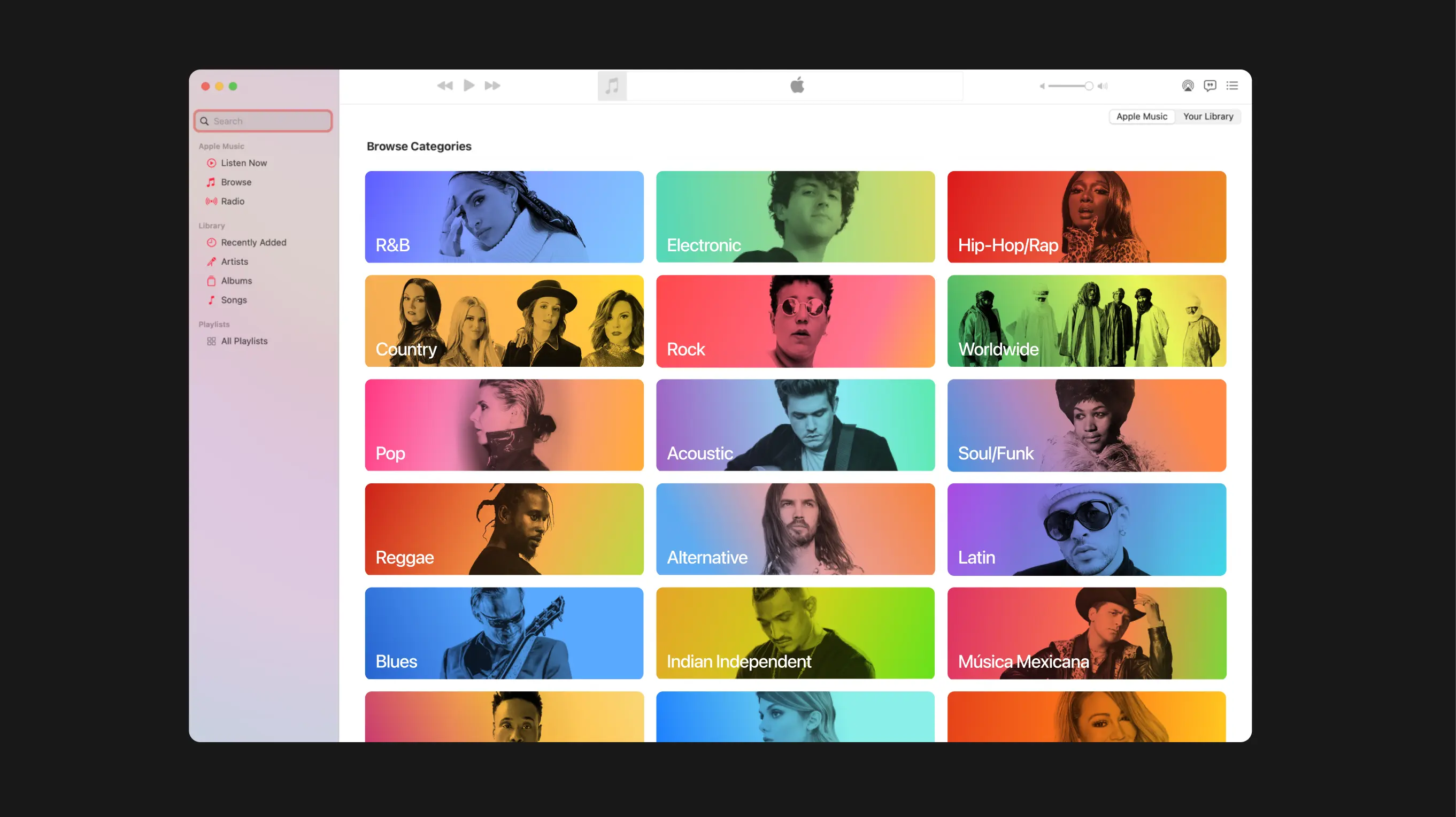Open the Country category card

pyautogui.click(x=504, y=321)
